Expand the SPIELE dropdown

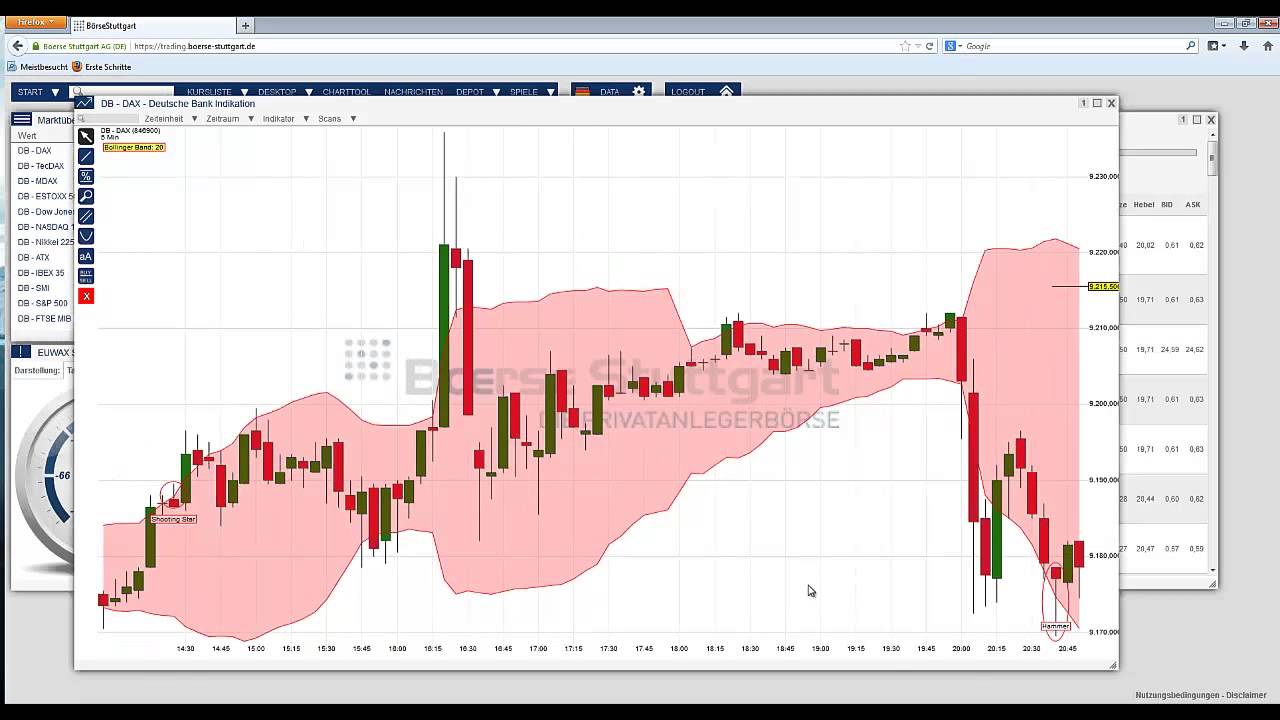[532, 92]
